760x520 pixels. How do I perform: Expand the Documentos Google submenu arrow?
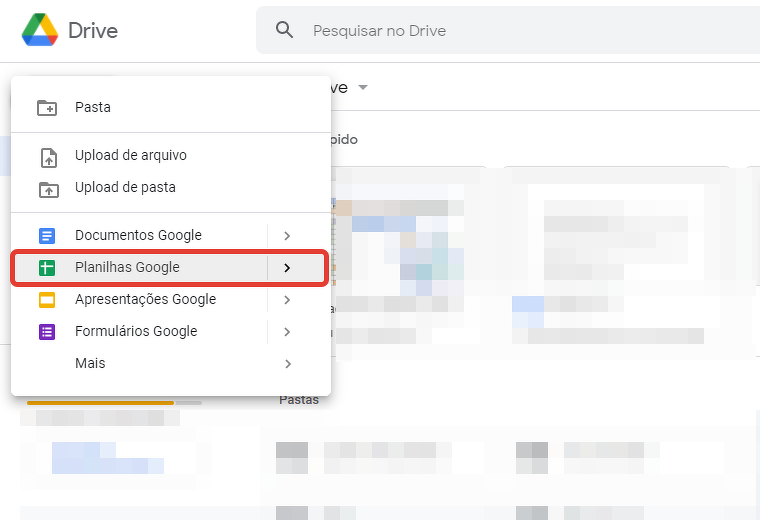point(287,236)
